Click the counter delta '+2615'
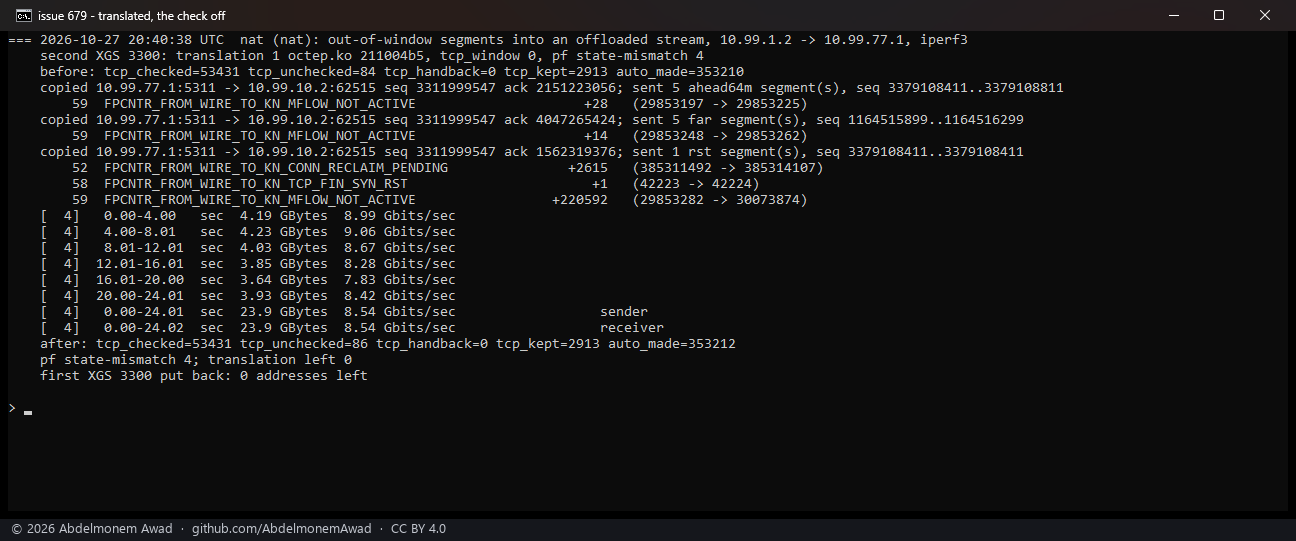Viewport: 1296px width, 541px height. pos(588,168)
